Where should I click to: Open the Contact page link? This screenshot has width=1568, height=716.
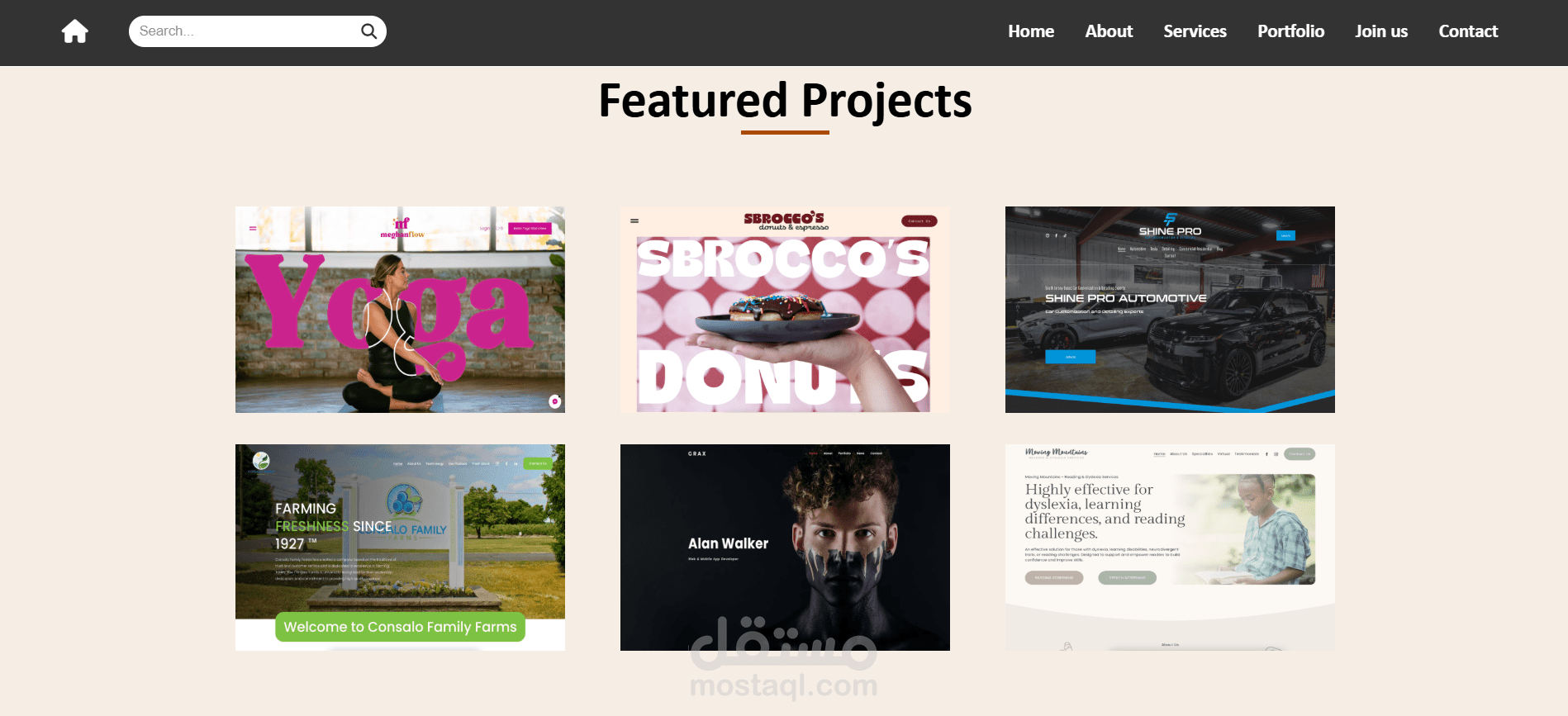[x=1468, y=31]
